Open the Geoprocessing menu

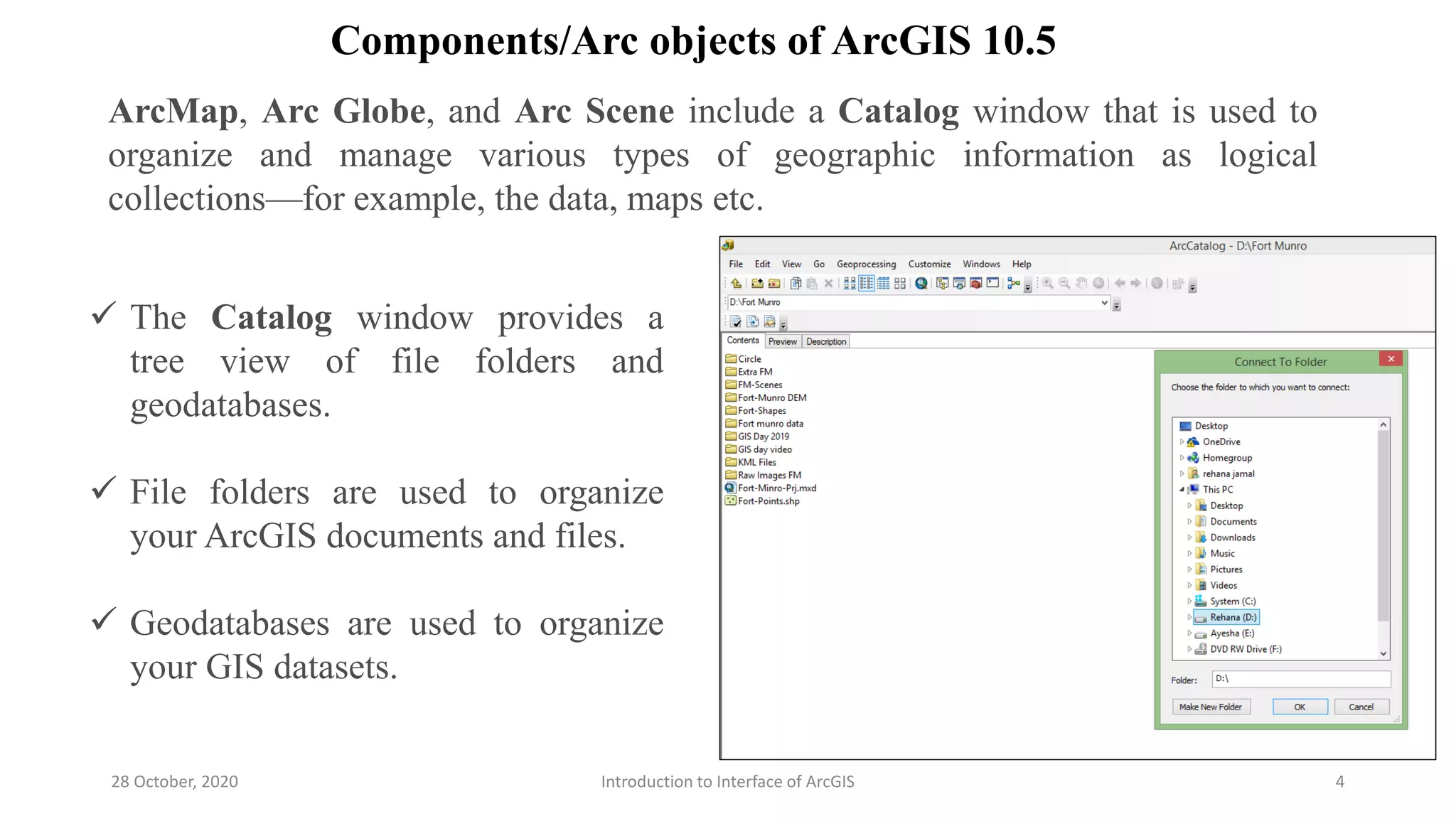pyautogui.click(x=866, y=264)
